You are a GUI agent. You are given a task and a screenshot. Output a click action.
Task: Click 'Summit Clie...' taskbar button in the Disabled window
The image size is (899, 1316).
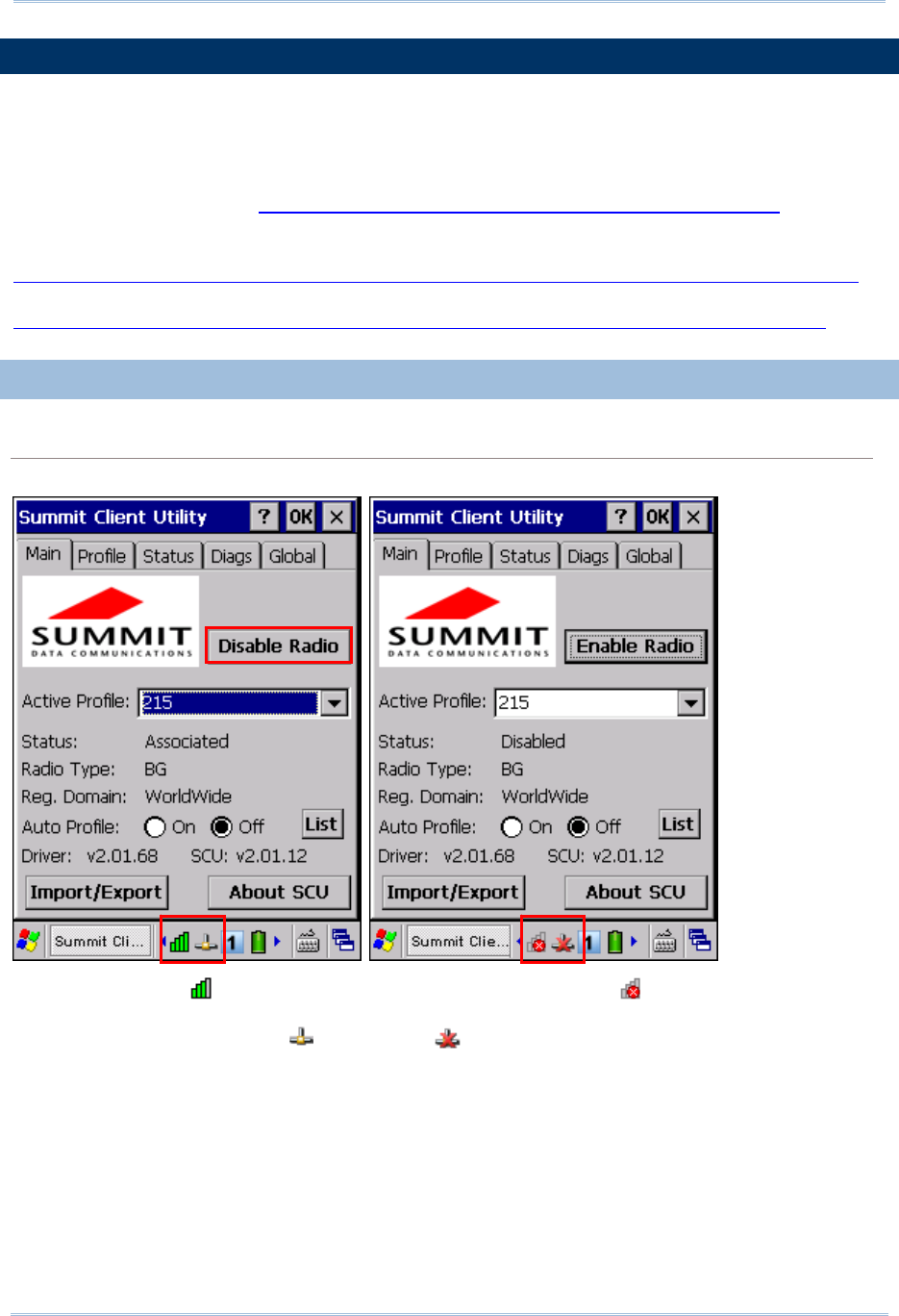(x=457, y=941)
